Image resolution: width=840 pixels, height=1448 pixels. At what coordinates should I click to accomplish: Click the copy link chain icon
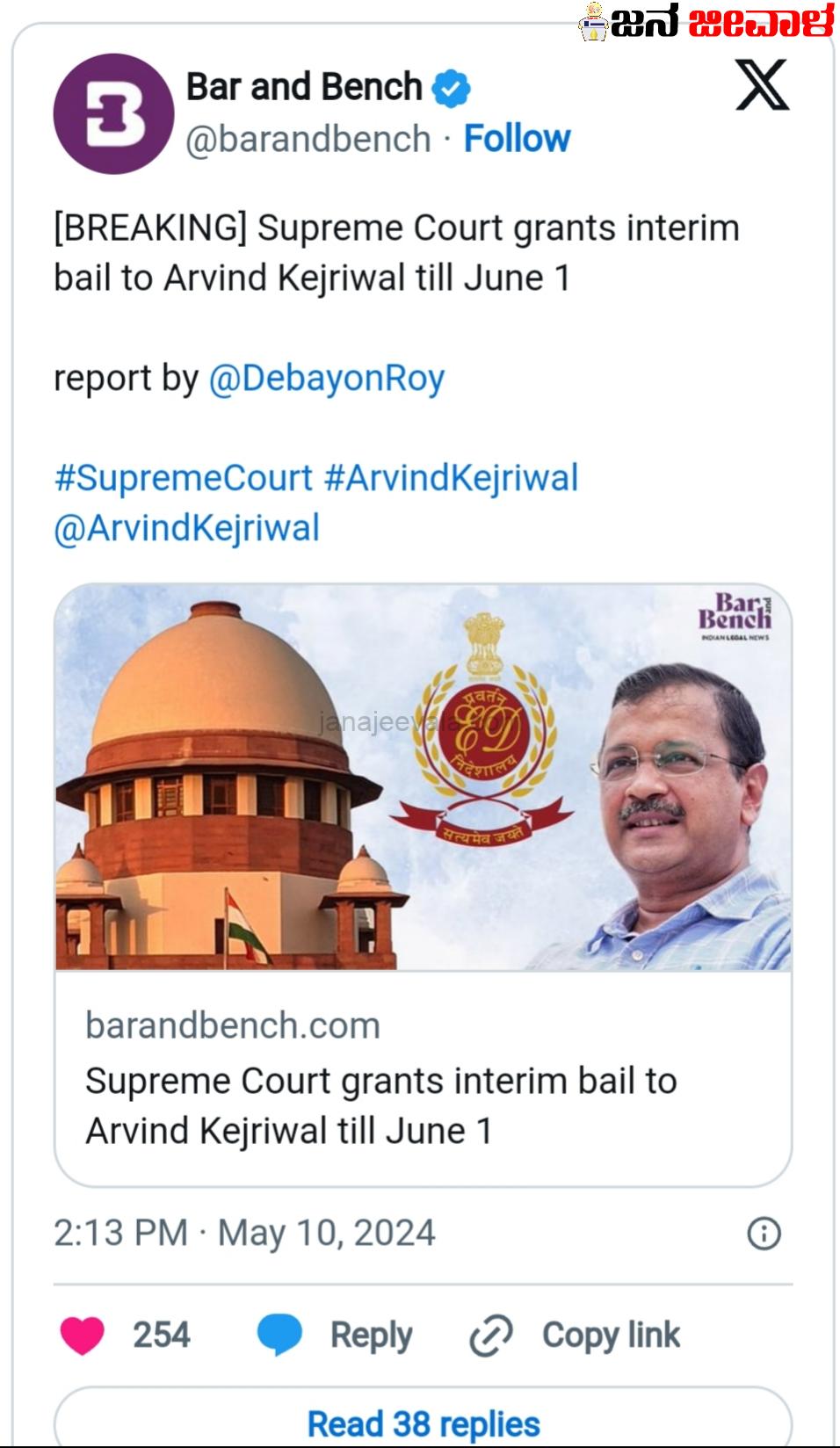490,1336
